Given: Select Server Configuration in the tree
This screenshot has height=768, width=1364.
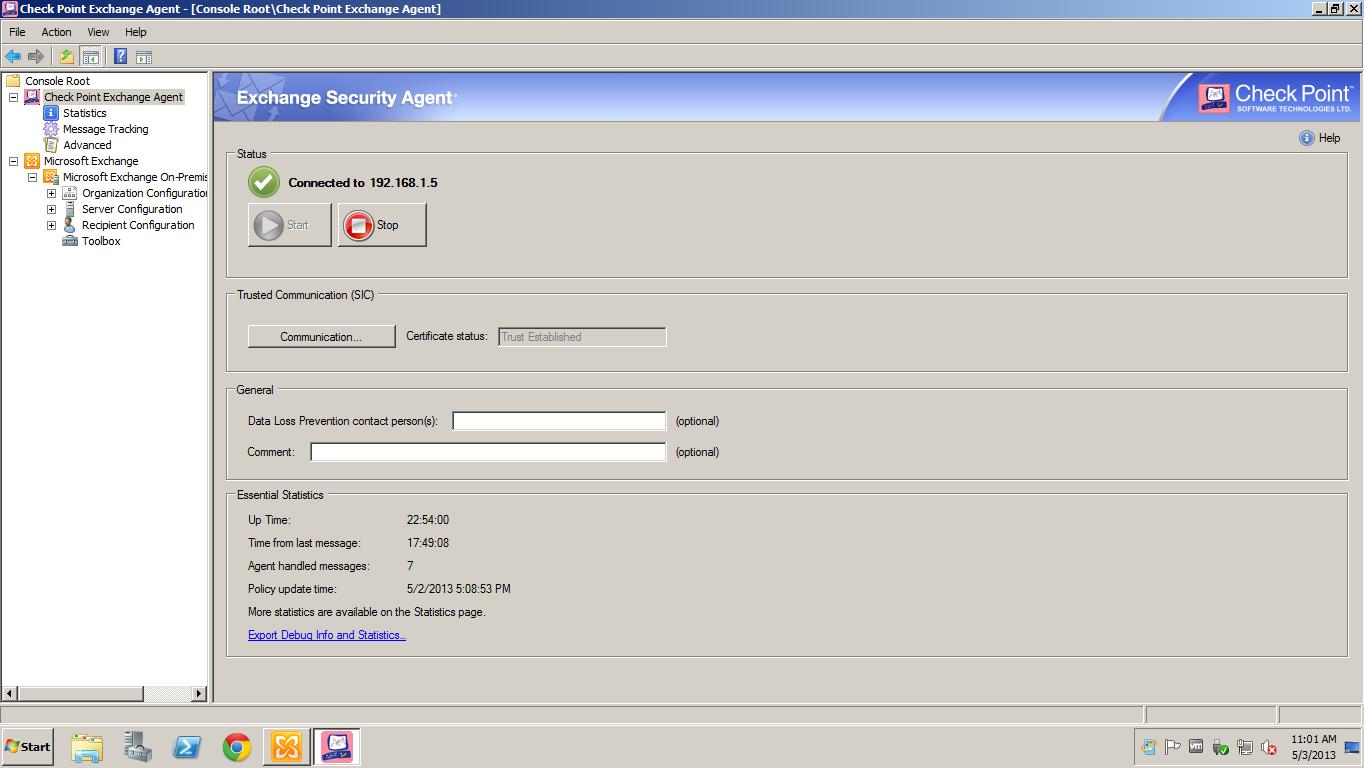Looking at the screenshot, I should click(132, 209).
